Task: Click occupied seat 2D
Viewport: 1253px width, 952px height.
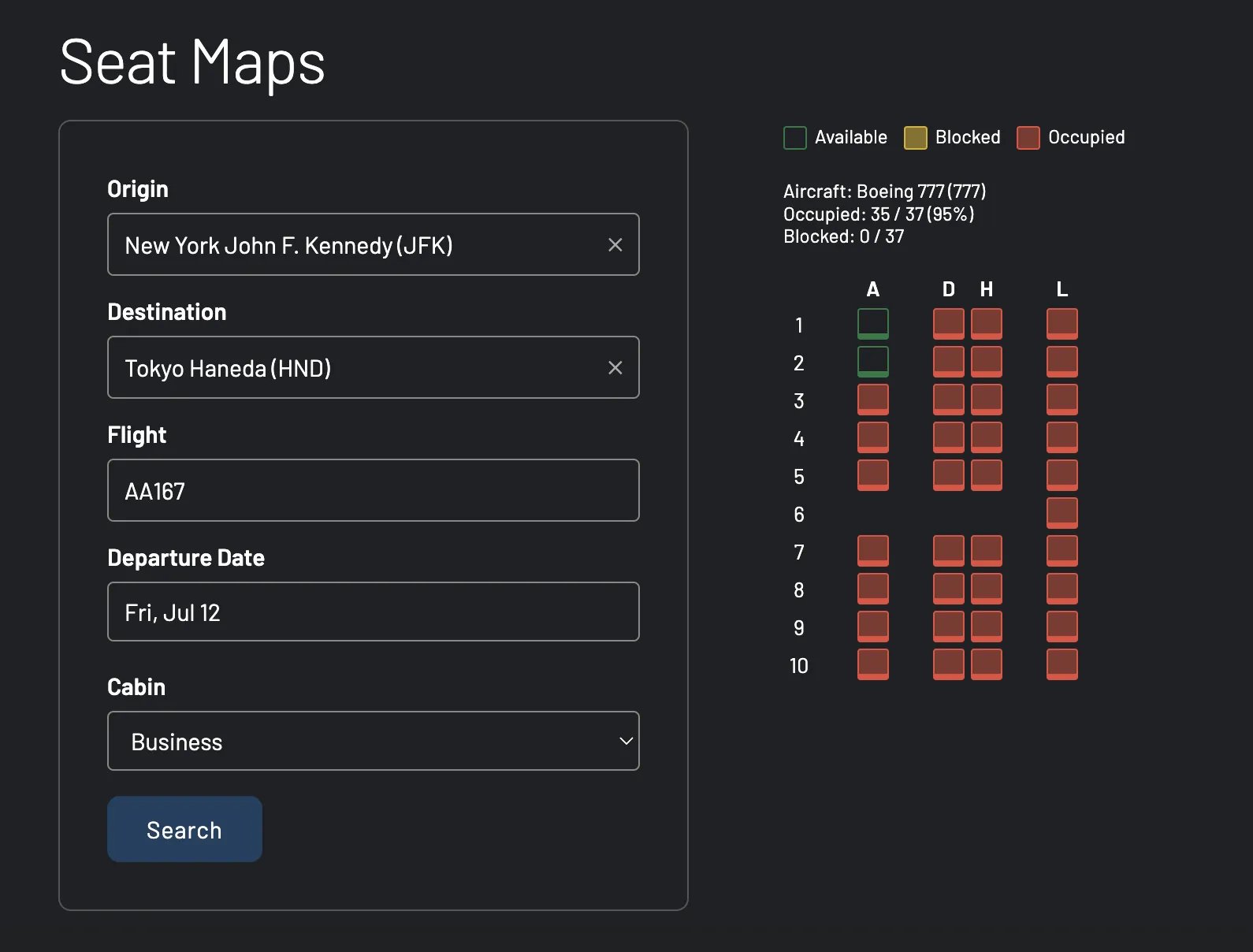Action: click(949, 362)
